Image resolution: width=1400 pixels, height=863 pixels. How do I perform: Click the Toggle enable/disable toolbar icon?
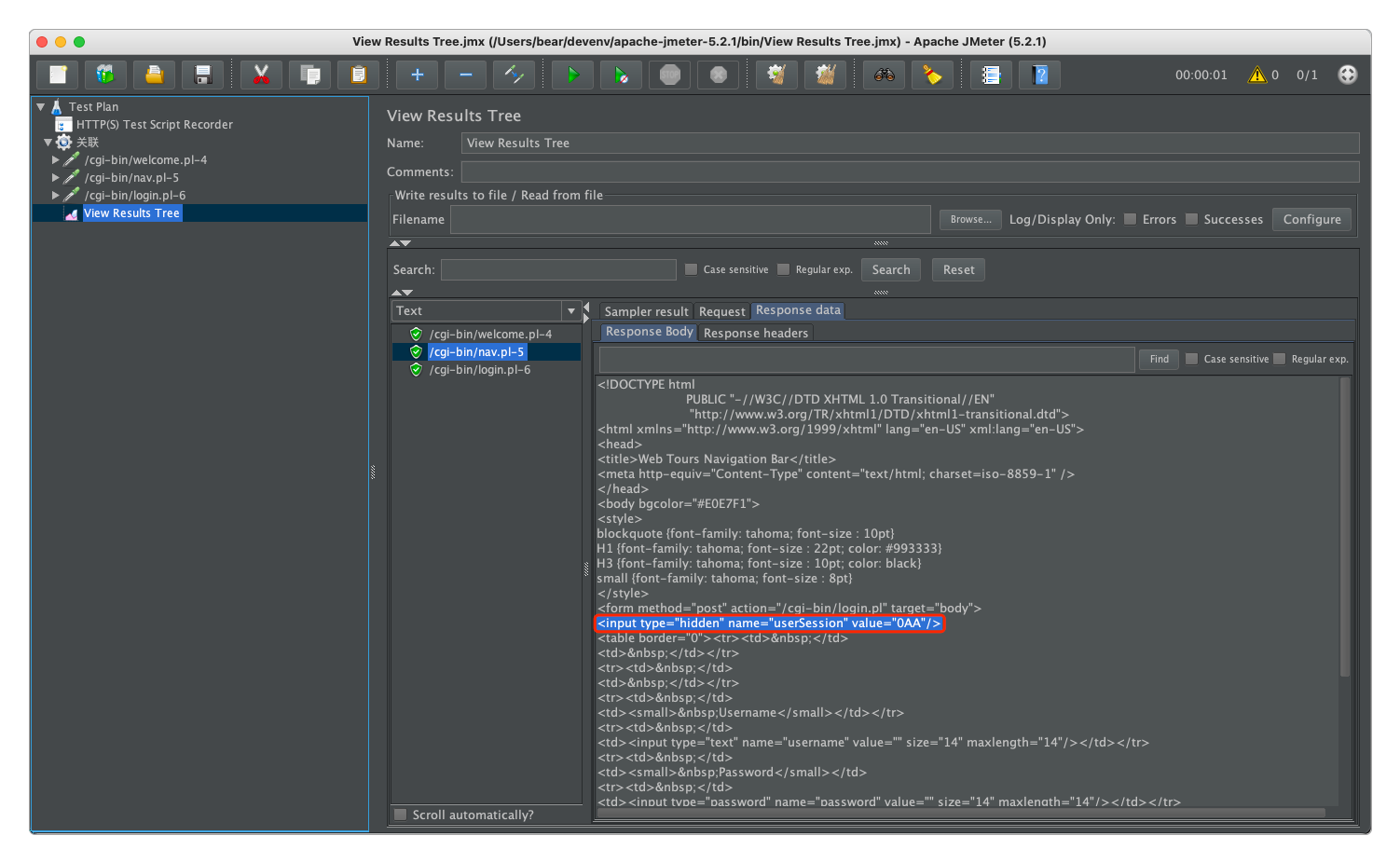pos(514,75)
